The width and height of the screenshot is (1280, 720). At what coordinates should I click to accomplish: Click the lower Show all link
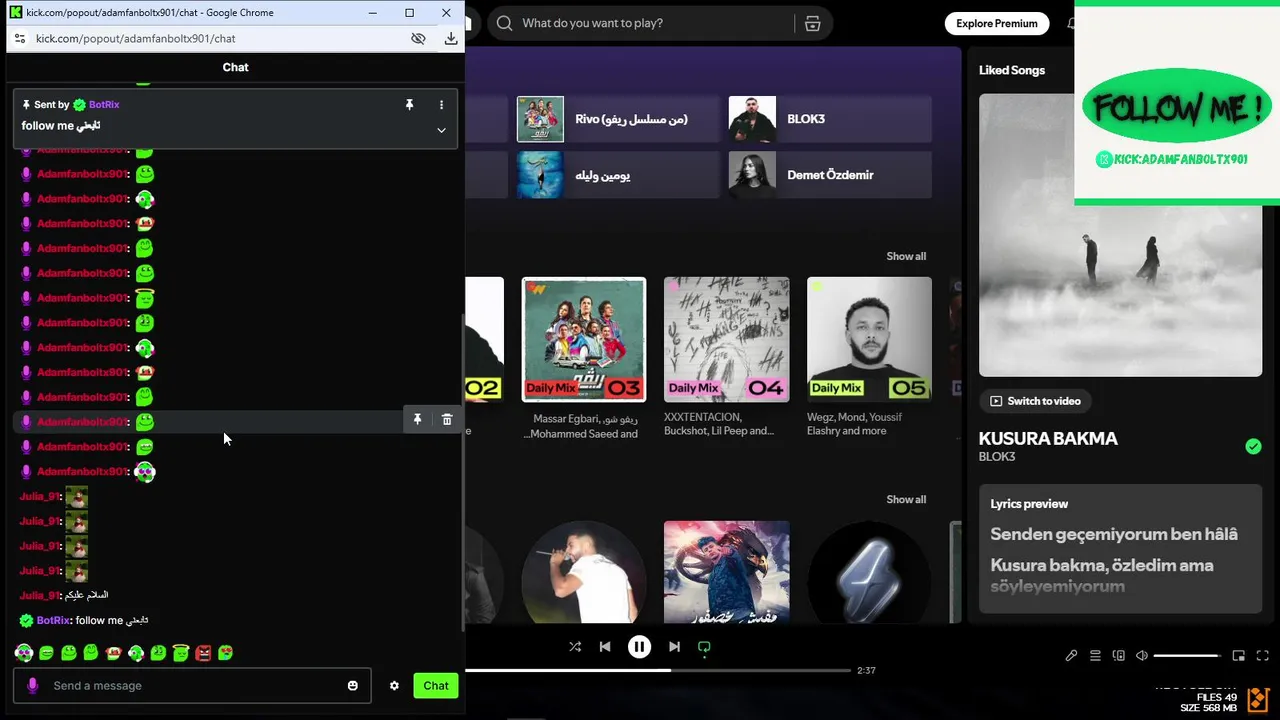point(906,499)
